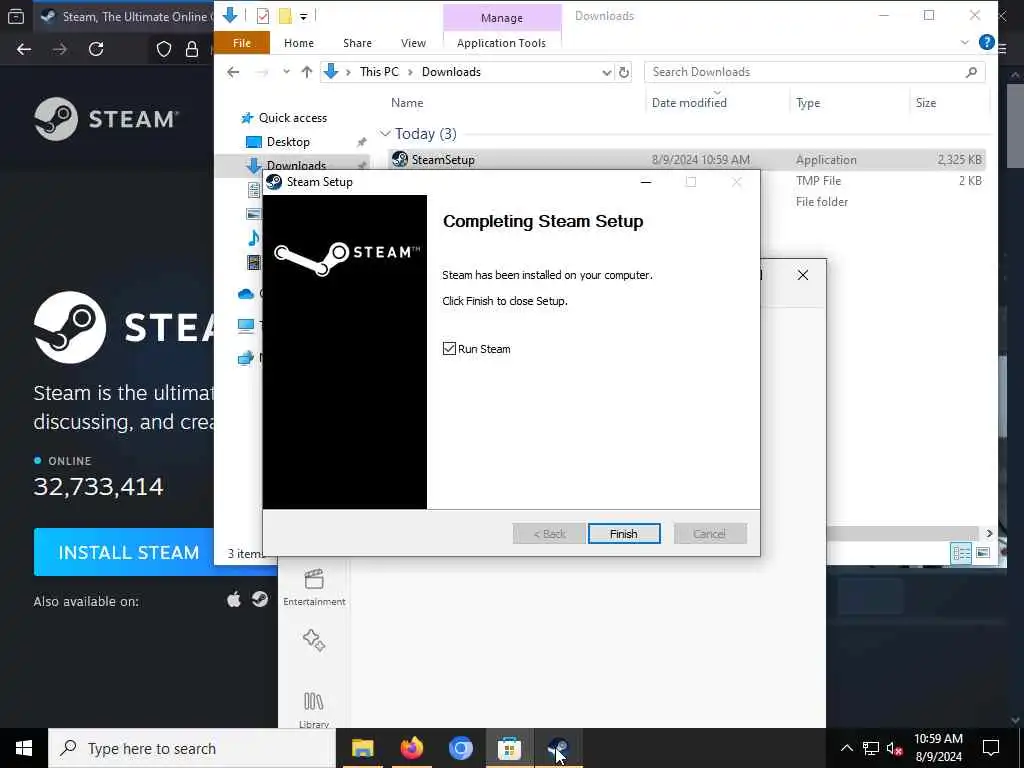Click the search magnifier icon in Explorer
This screenshot has height=768, width=1024.
pos(971,72)
